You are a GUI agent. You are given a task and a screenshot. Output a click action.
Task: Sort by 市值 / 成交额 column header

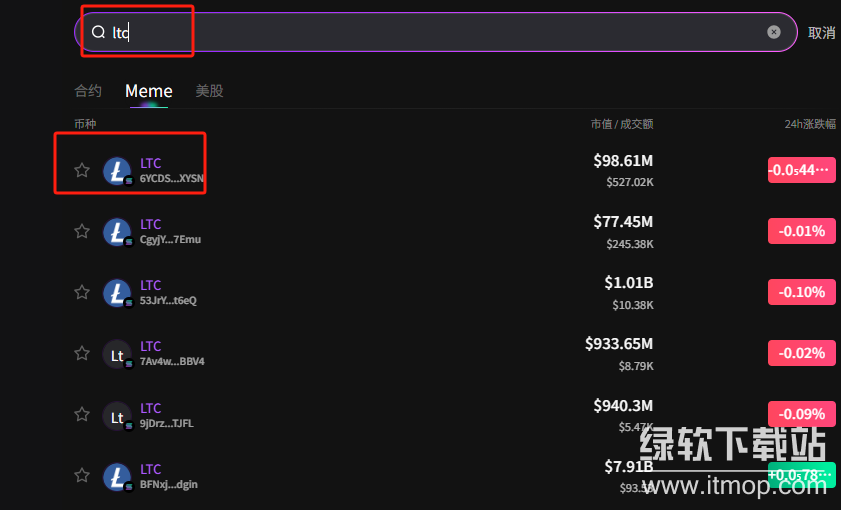pyautogui.click(x=621, y=124)
